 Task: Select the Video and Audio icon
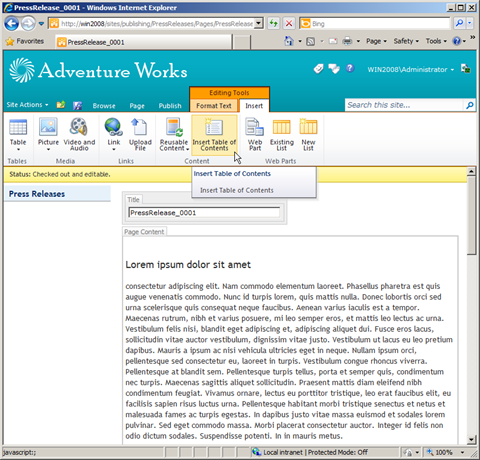79,127
